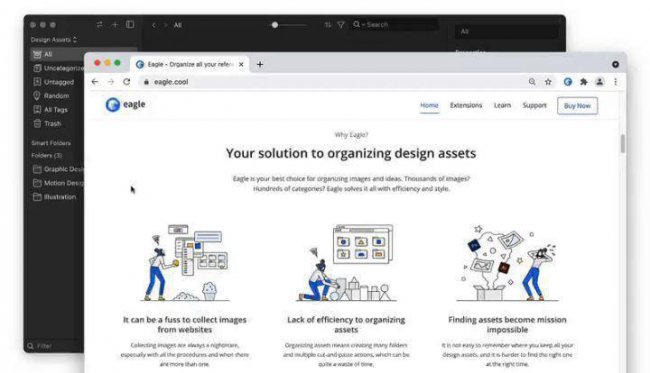Image resolution: width=650 pixels, height=373 pixels.
Task: Click the sort icon in Eagle app toolbar
Action: coord(328,25)
